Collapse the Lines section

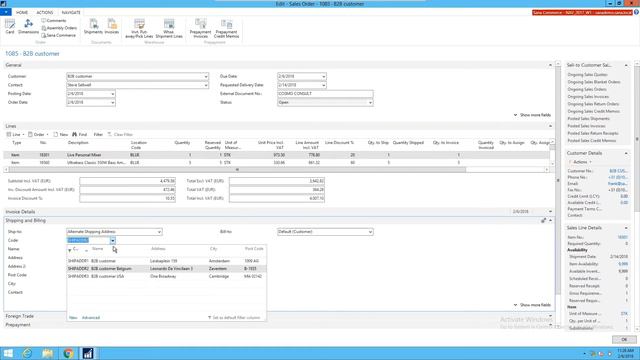[x=550, y=126]
